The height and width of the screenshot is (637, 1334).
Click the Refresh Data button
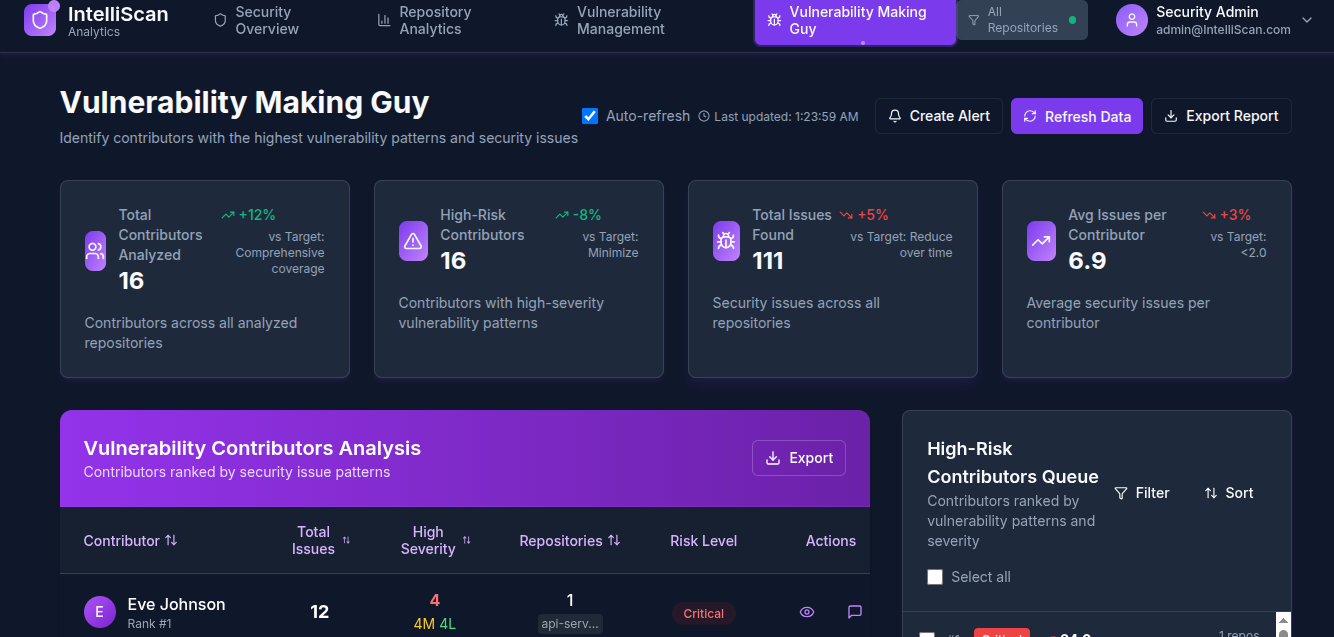point(1076,116)
